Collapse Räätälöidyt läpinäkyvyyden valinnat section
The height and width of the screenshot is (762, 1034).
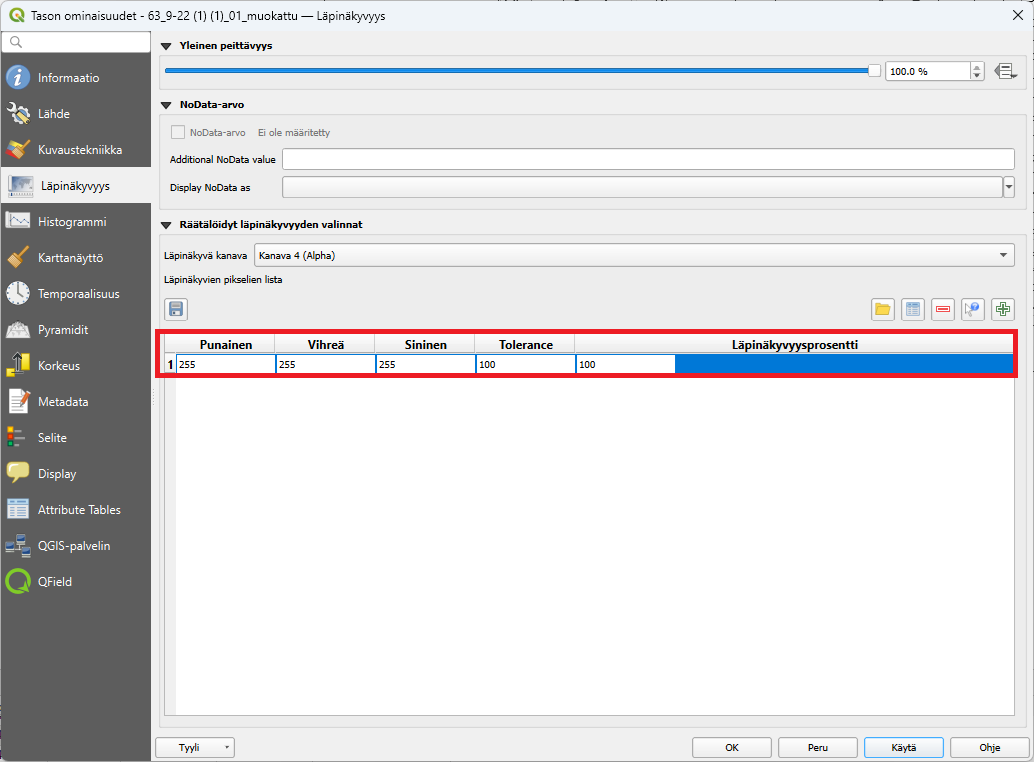click(166, 225)
